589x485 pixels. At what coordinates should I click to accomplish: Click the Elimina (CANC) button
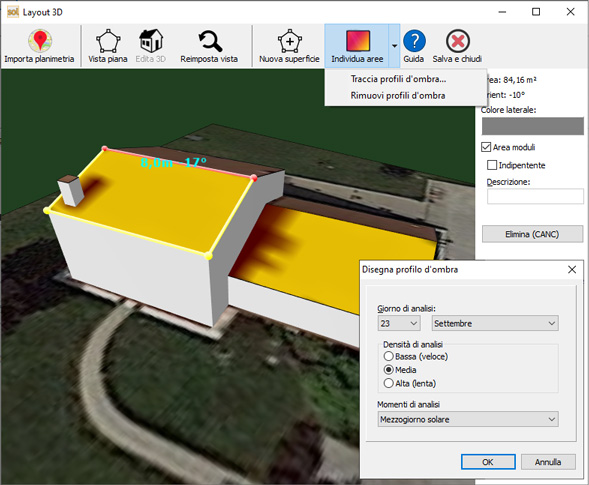pyautogui.click(x=532, y=234)
